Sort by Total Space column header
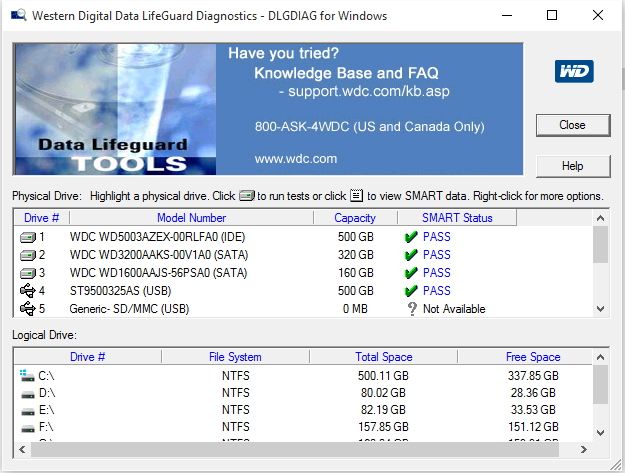Image resolution: width=625 pixels, height=473 pixels. (x=383, y=357)
